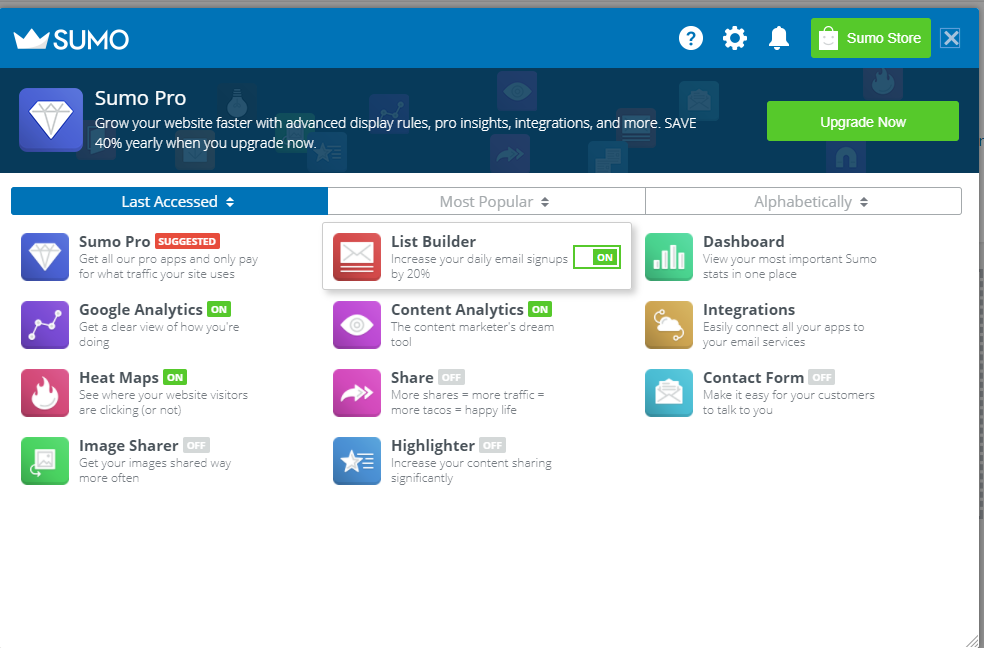This screenshot has width=984, height=648.
Task: Open the Integrations cloud icon
Action: 669,325
